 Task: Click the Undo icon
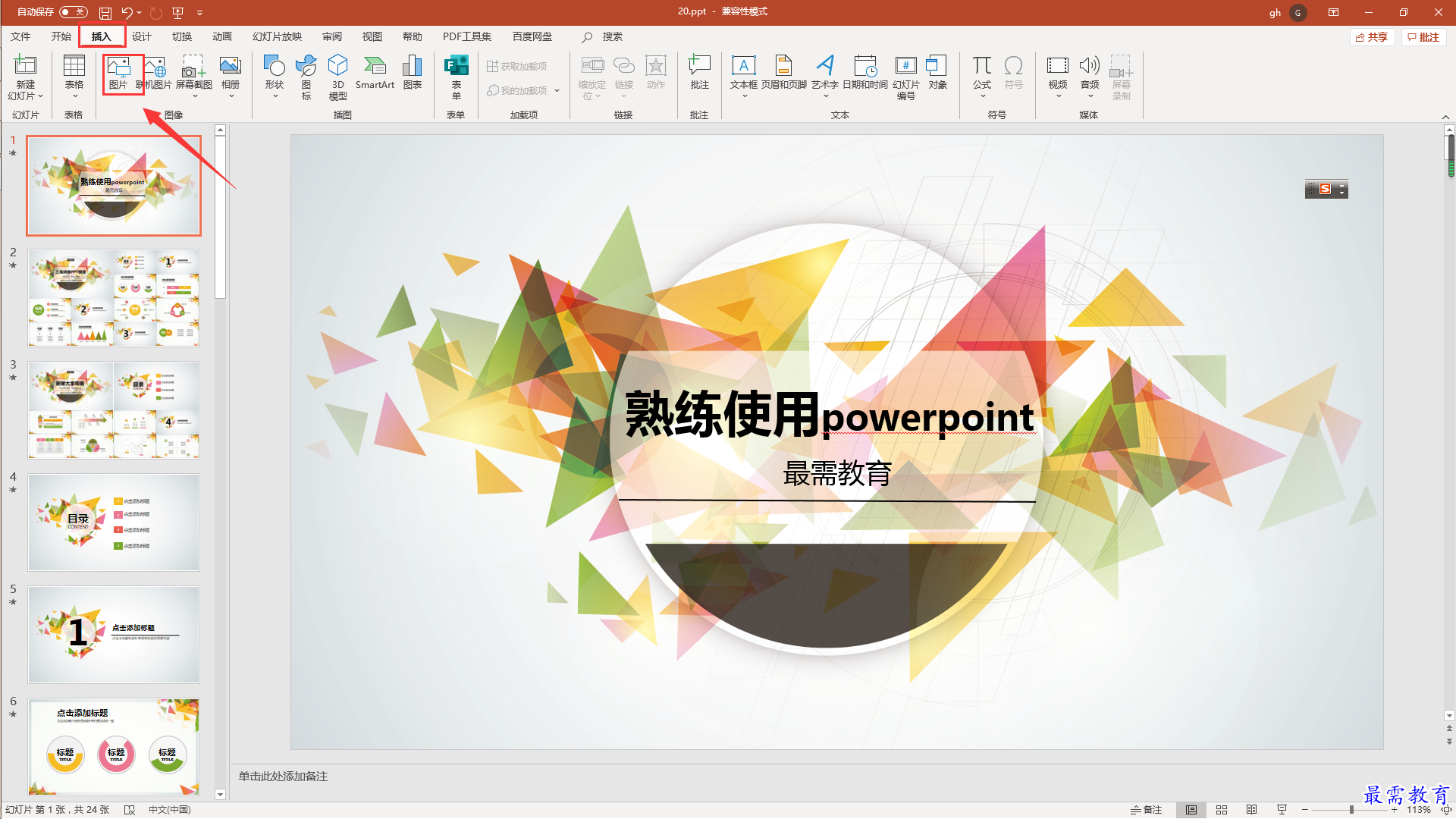coord(127,13)
